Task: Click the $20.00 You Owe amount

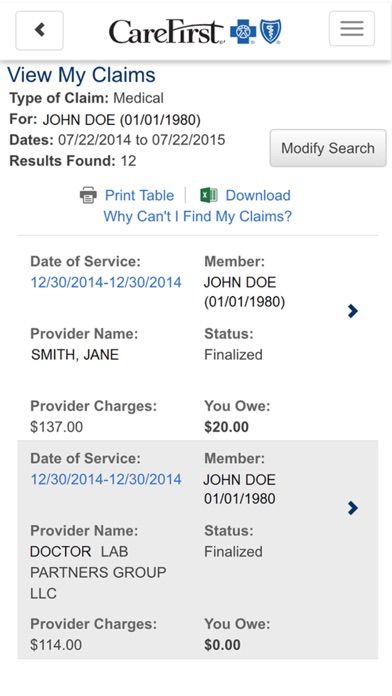Action: (226, 427)
